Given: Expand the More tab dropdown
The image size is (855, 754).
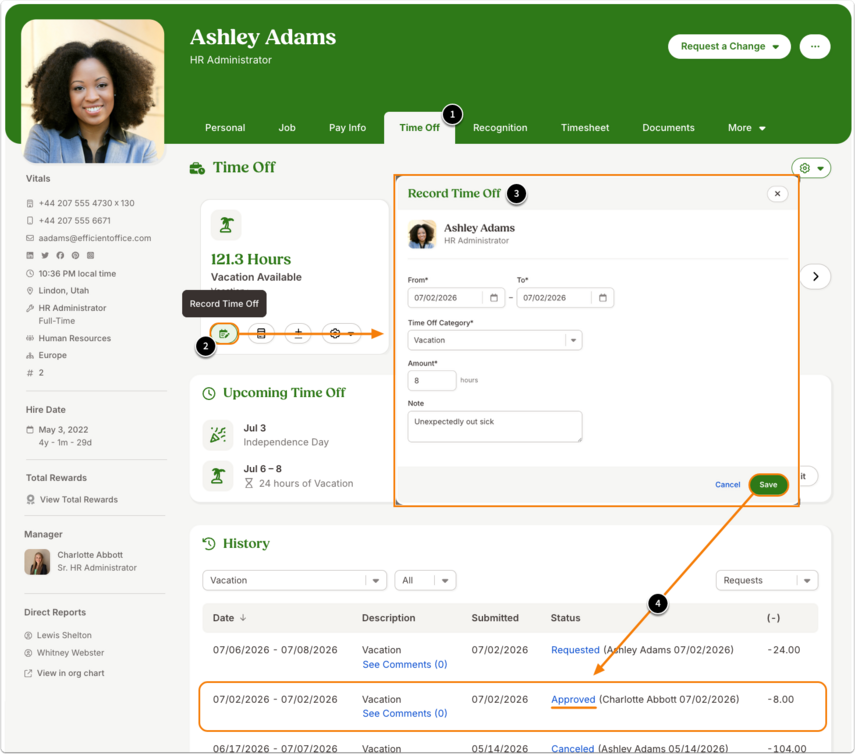Looking at the screenshot, I should click(746, 128).
